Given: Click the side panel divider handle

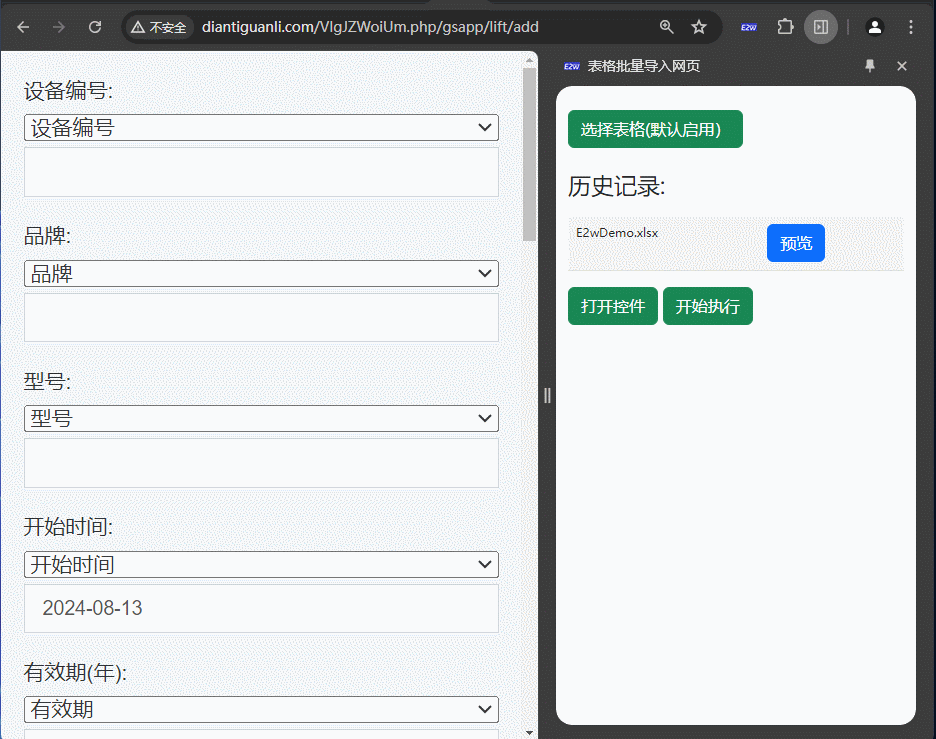Looking at the screenshot, I should point(547,395).
